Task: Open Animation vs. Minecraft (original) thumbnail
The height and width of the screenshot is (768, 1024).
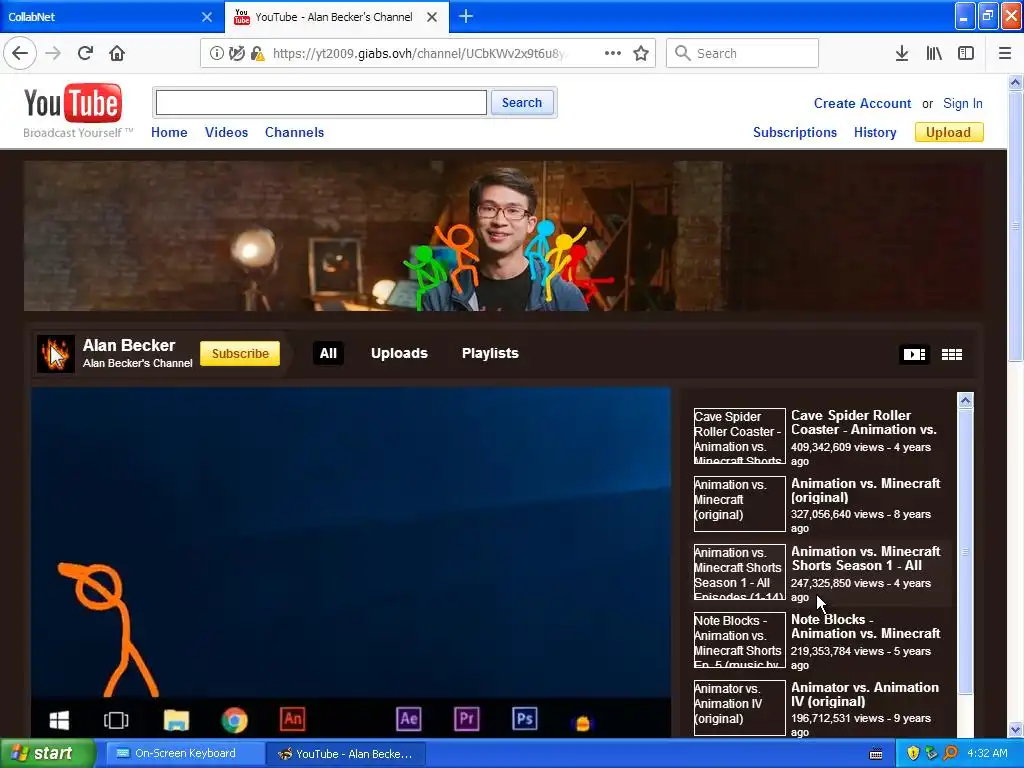Action: pyautogui.click(x=739, y=504)
